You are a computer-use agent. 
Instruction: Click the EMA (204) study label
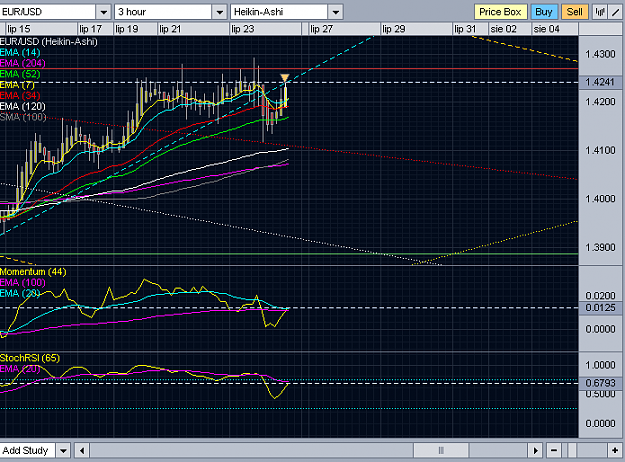[x=23, y=63]
